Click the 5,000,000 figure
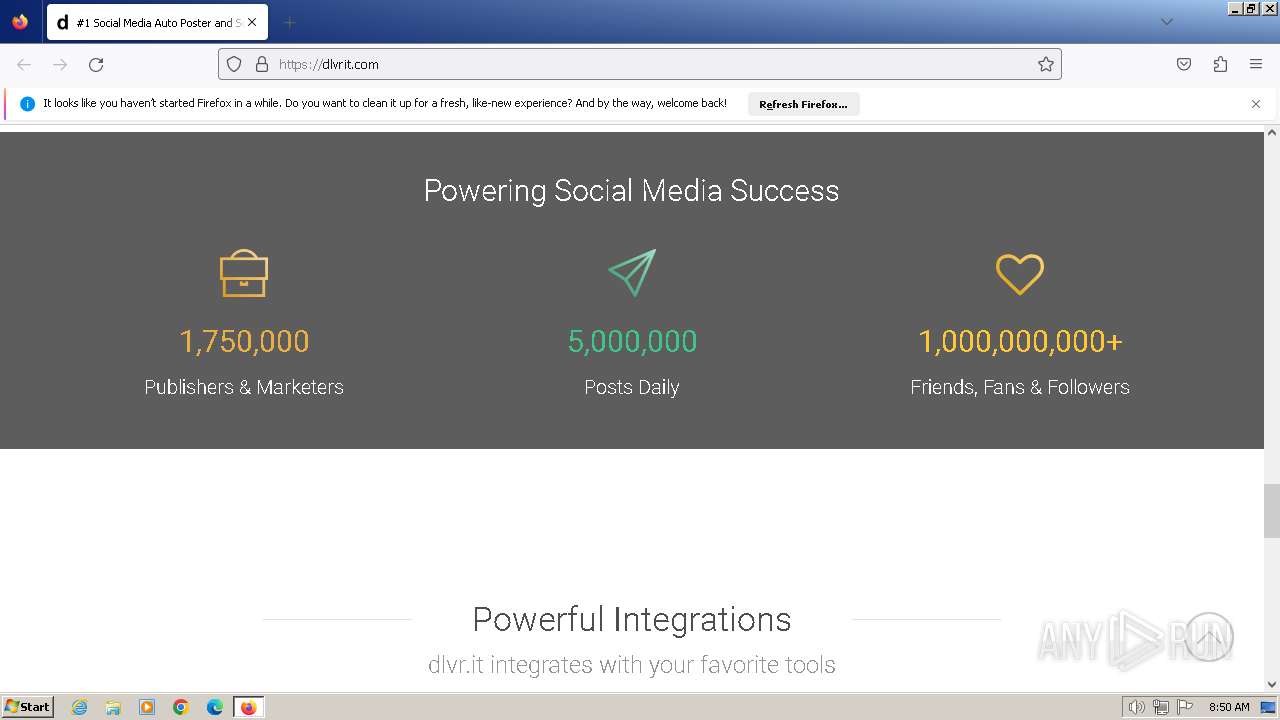 click(x=632, y=341)
